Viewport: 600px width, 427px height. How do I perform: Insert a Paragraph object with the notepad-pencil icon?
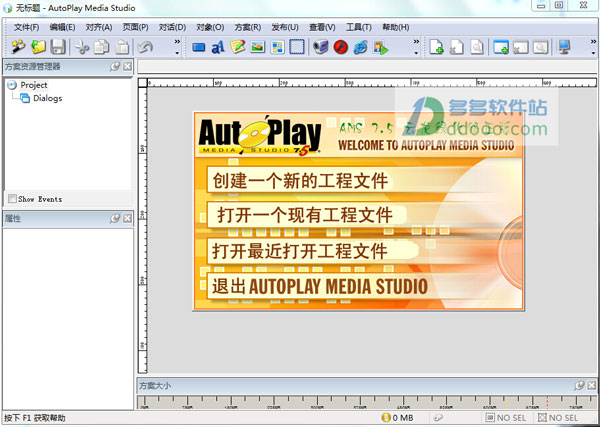(x=238, y=47)
